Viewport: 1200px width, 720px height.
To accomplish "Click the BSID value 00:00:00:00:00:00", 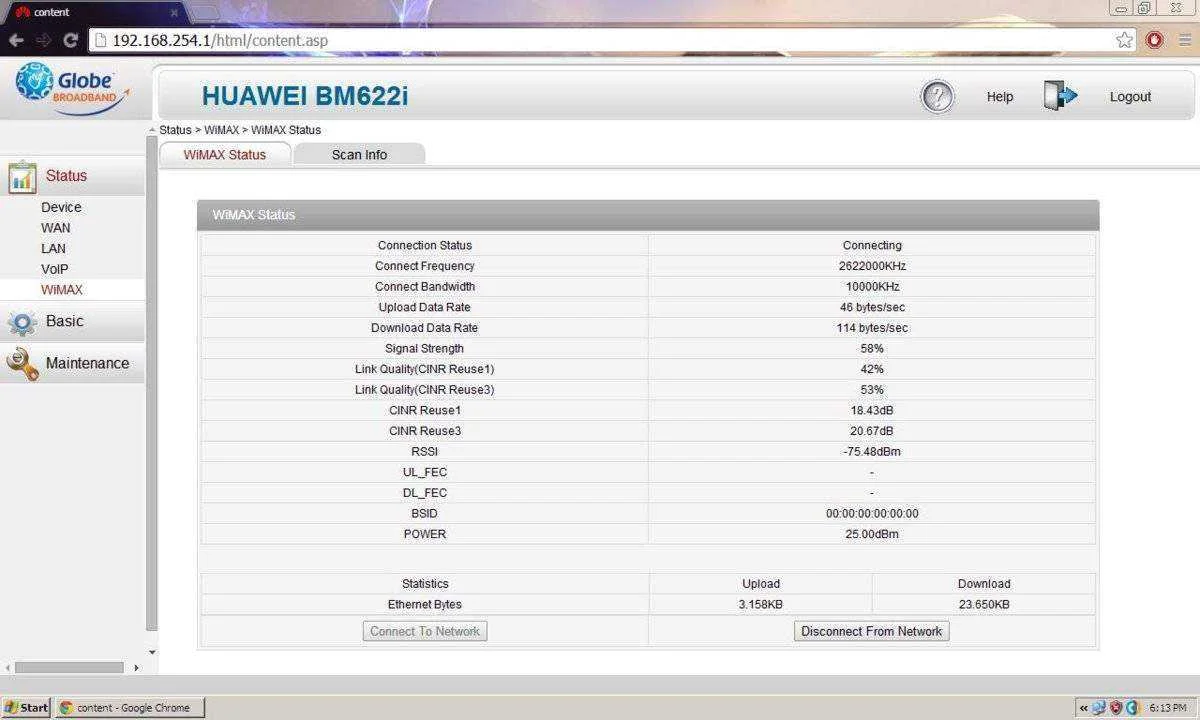I will pos(872,514).
